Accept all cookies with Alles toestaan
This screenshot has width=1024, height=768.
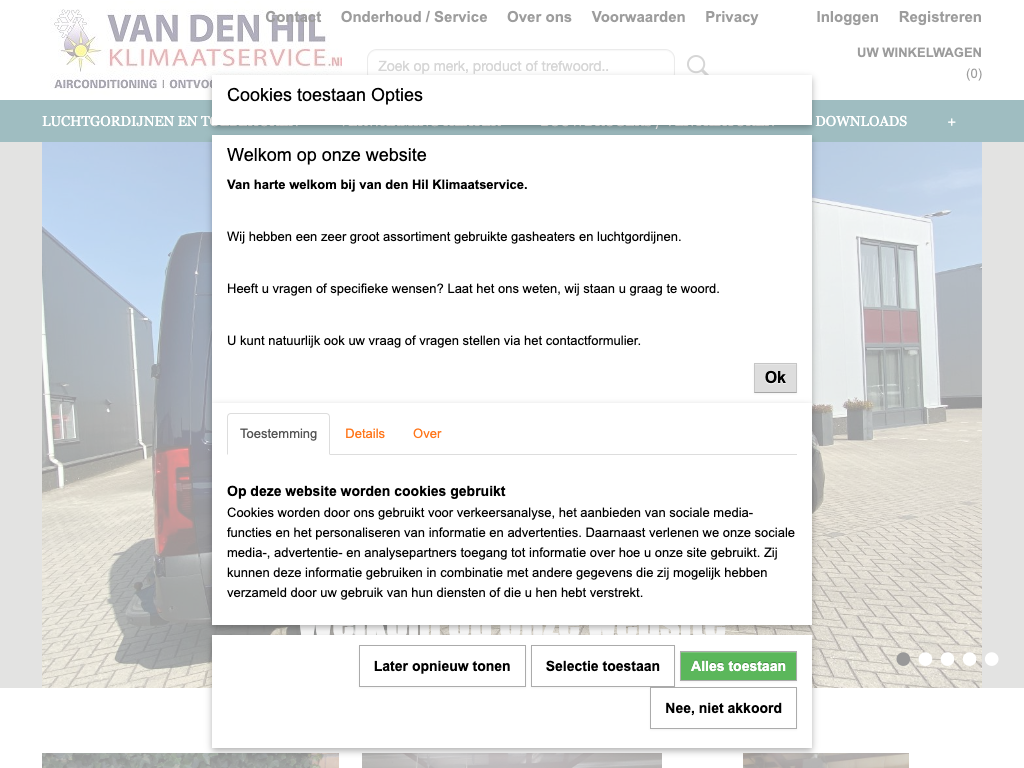tap(738, 666)
